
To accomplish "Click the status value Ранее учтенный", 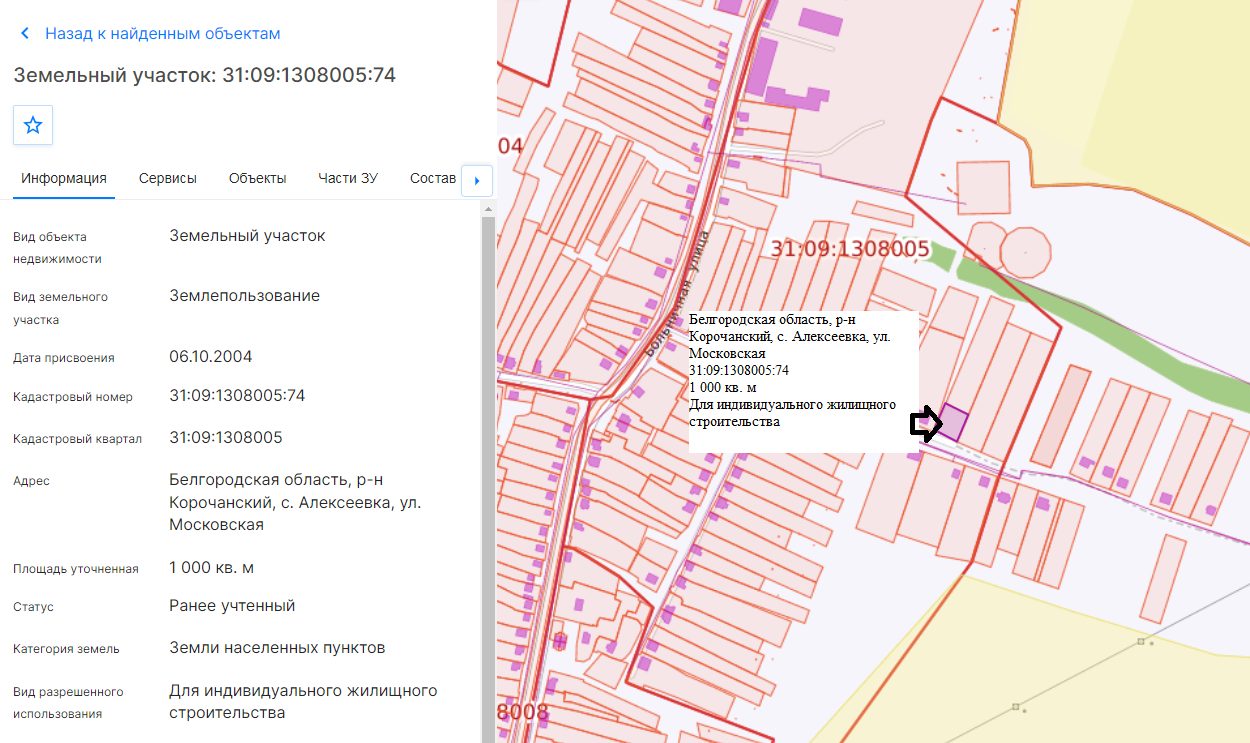I will click(233, 606).
